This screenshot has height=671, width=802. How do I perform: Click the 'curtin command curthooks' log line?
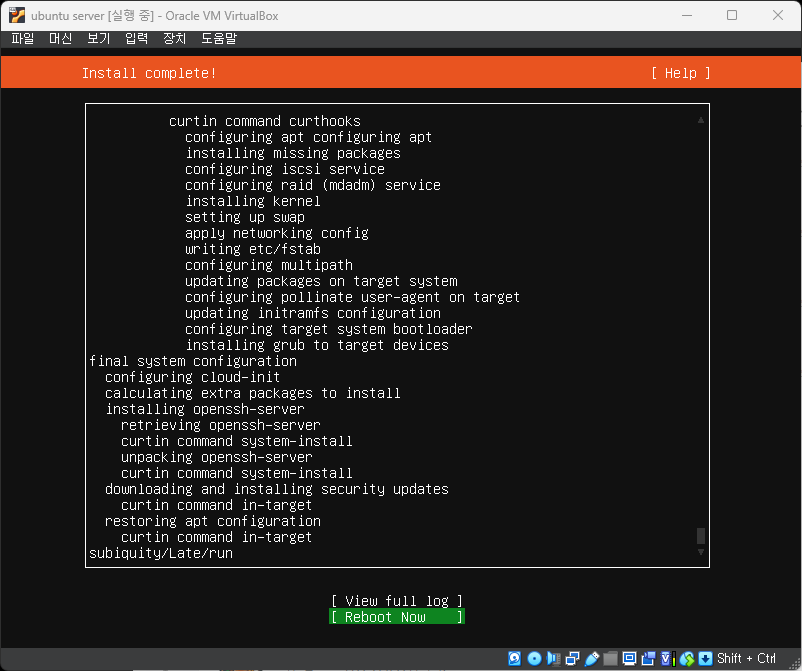[264, 121]
